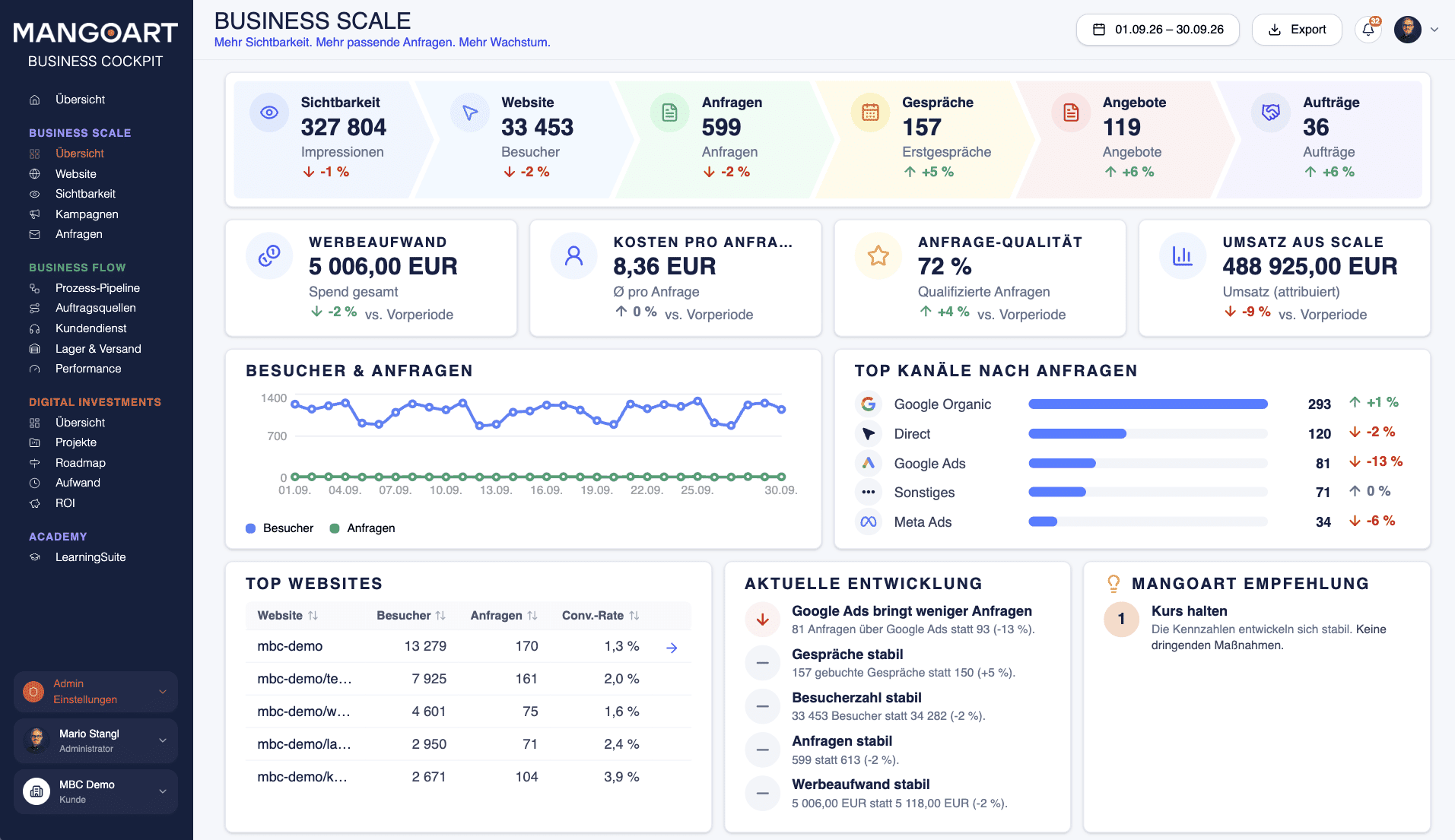Click the lightbulb icon beside Mangoart Empfehlung
Screen dimensions: 1455x840
point(1113,584)
